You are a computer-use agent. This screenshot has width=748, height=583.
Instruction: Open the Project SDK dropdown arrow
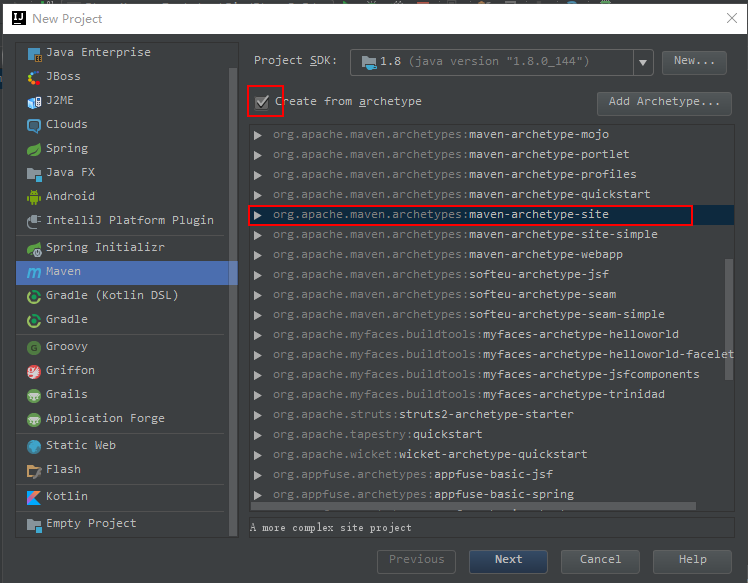643,62
